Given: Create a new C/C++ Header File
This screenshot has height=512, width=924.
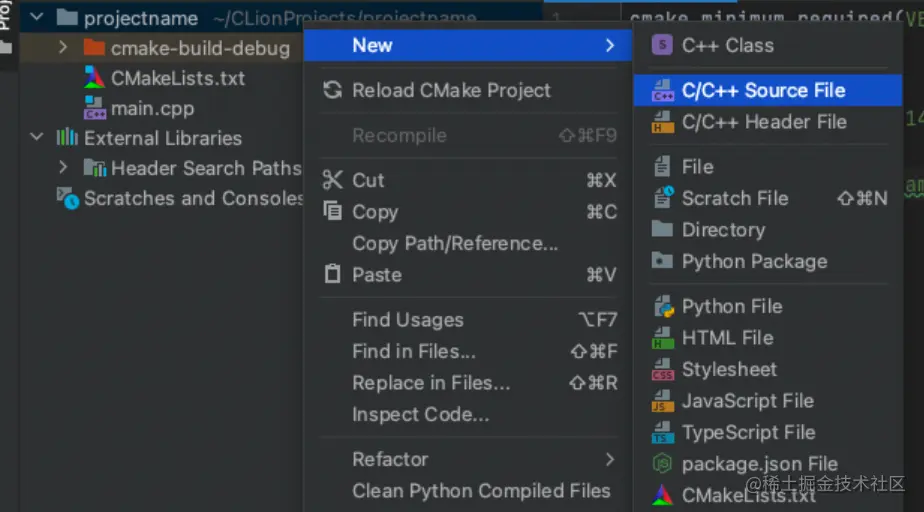Looking at the screenshot, I should (768, 122).
